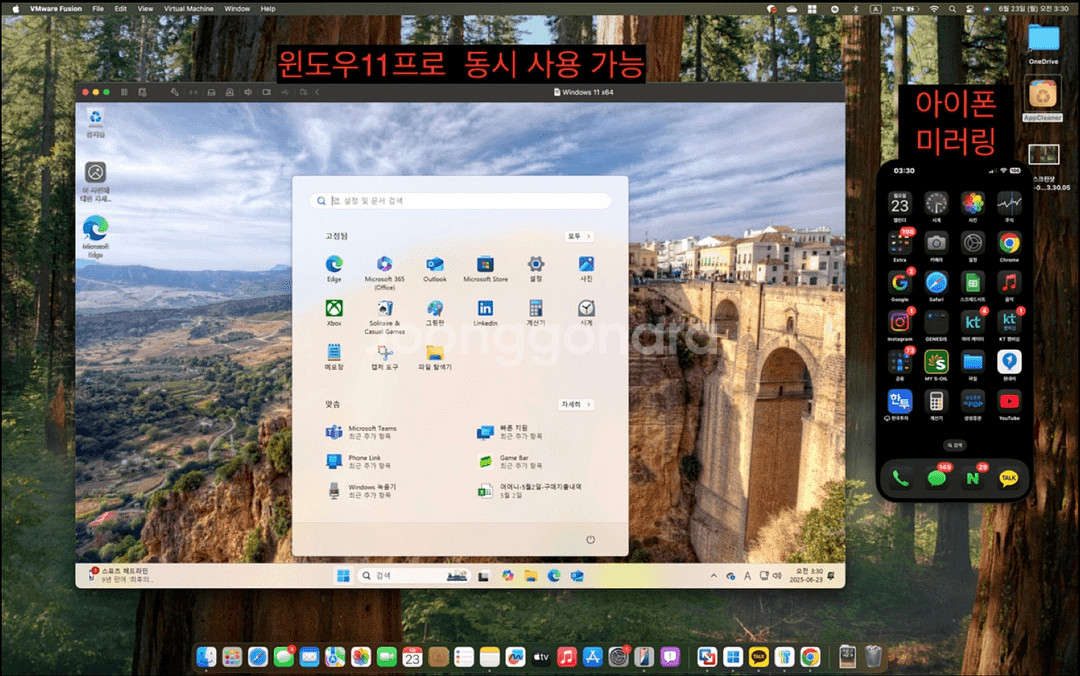Screen dimensions: 1080x676
Task: Open recommended Windows 녹음기 item
Action: [362, 491]
